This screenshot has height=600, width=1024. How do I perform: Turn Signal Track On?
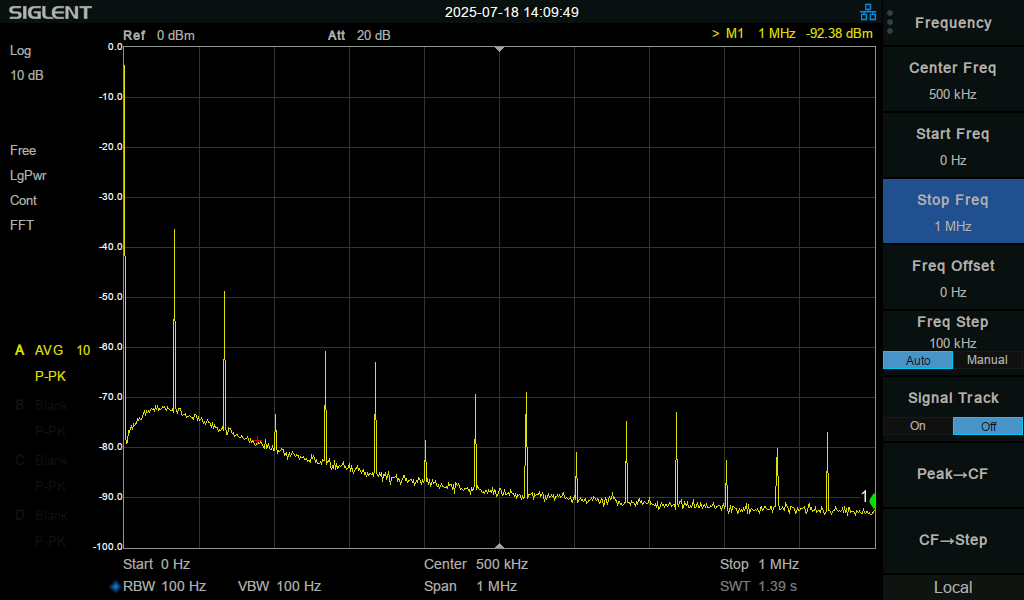918,426
